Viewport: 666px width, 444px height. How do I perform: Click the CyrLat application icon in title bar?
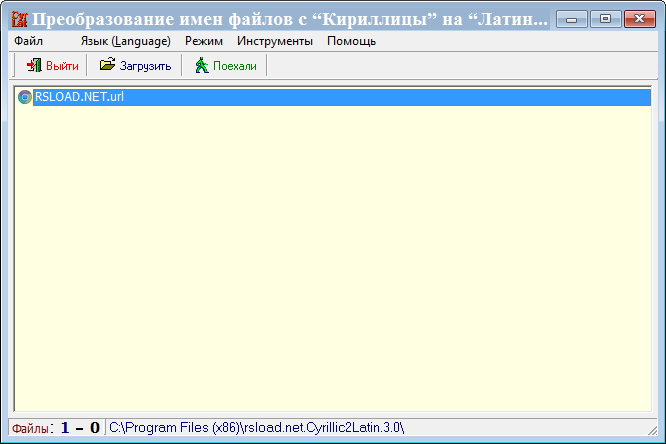(x=20, y=19)
